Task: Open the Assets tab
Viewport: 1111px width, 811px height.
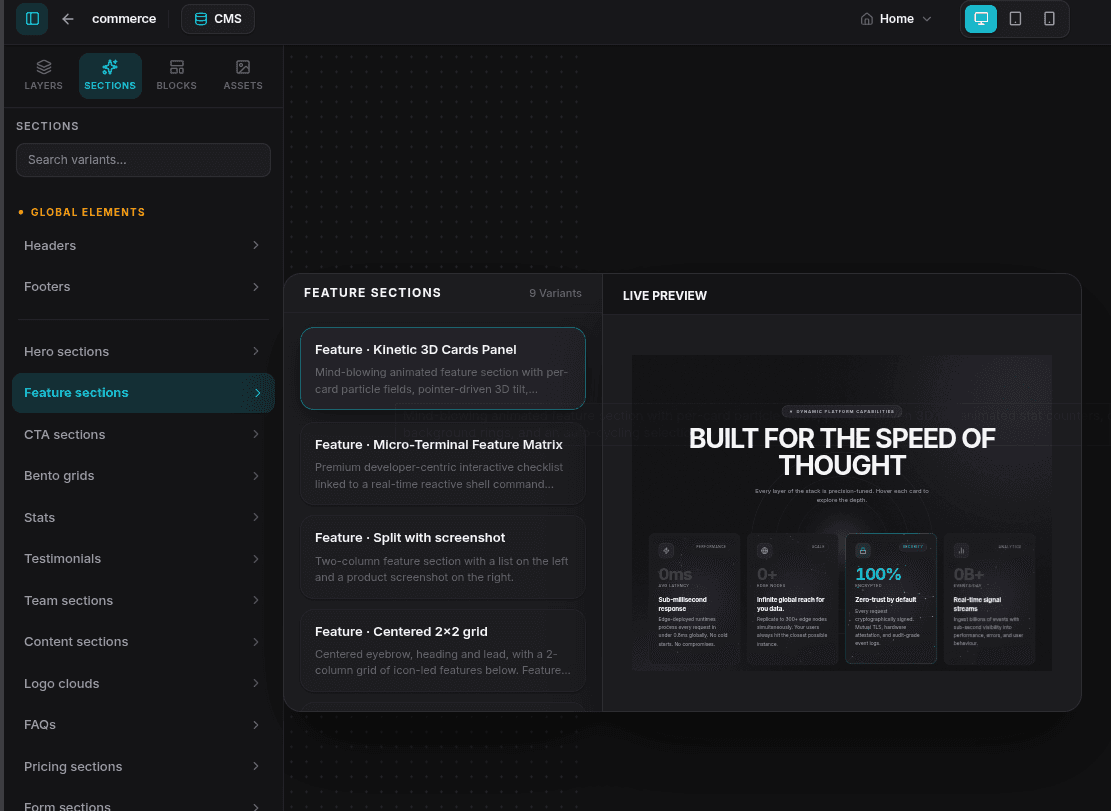Action: pyautogui.click(x=243, y=75)
